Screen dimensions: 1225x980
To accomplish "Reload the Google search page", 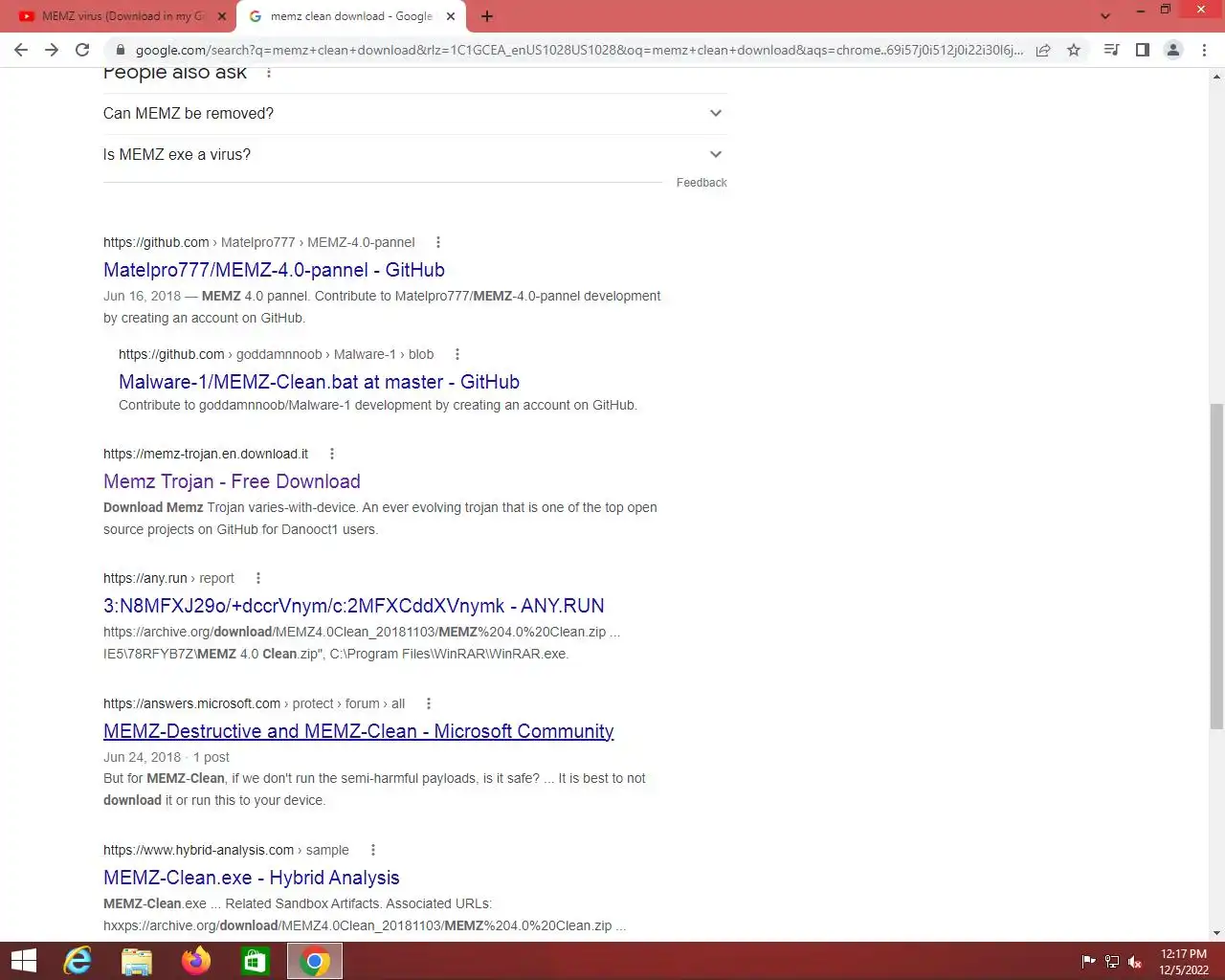I will point(82,50).
